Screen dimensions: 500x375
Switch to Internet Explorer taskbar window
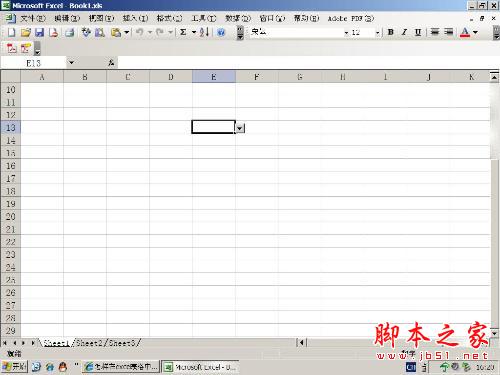tap(121, 367)
